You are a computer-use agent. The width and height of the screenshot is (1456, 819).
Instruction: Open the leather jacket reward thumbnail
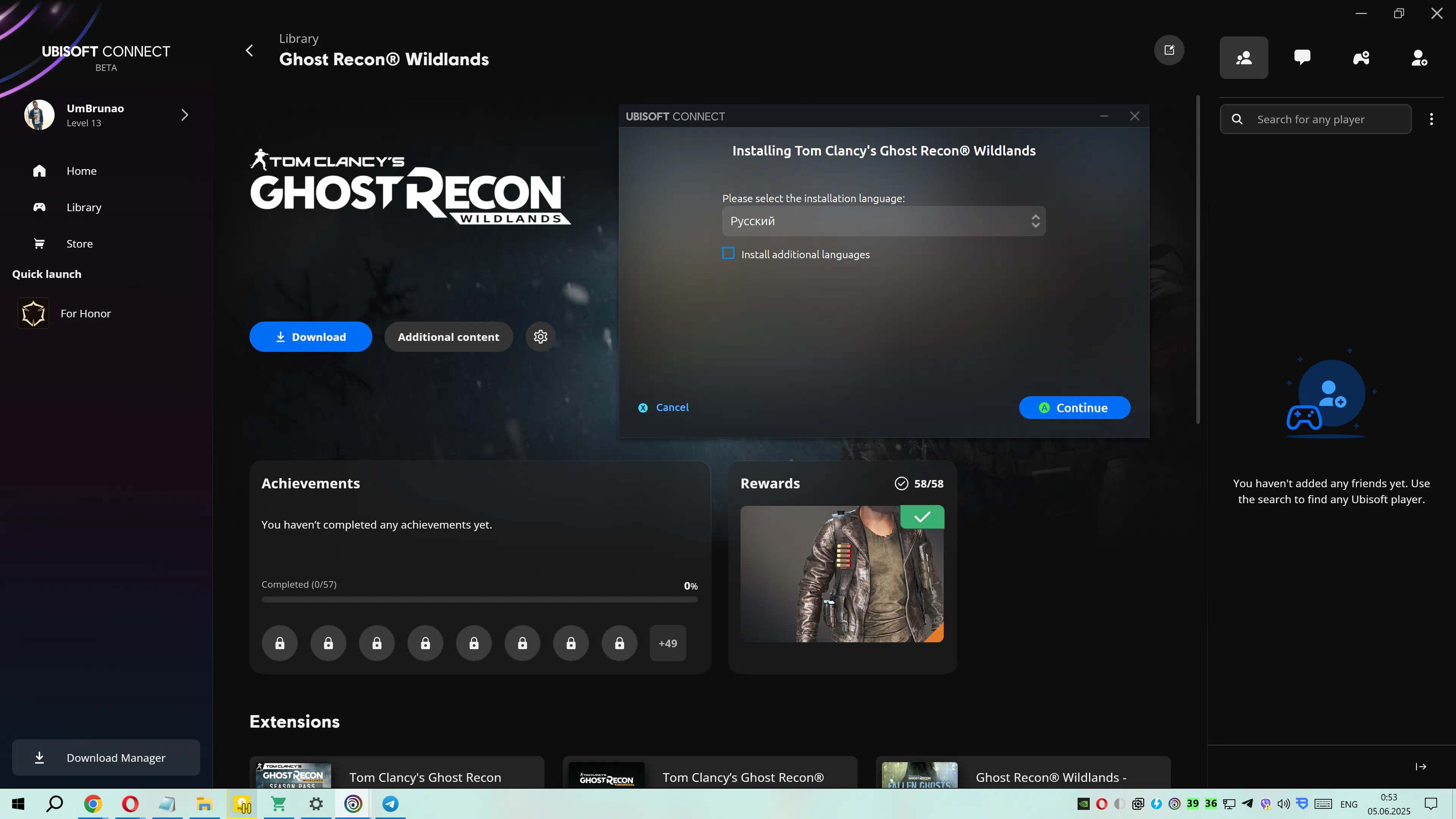[842, 574]
